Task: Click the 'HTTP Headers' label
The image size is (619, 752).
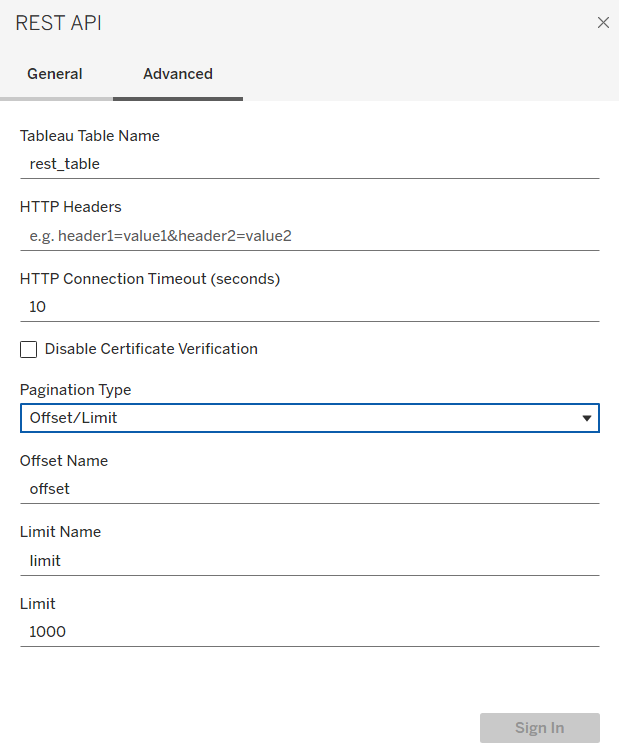Action: tap(71, 207)
